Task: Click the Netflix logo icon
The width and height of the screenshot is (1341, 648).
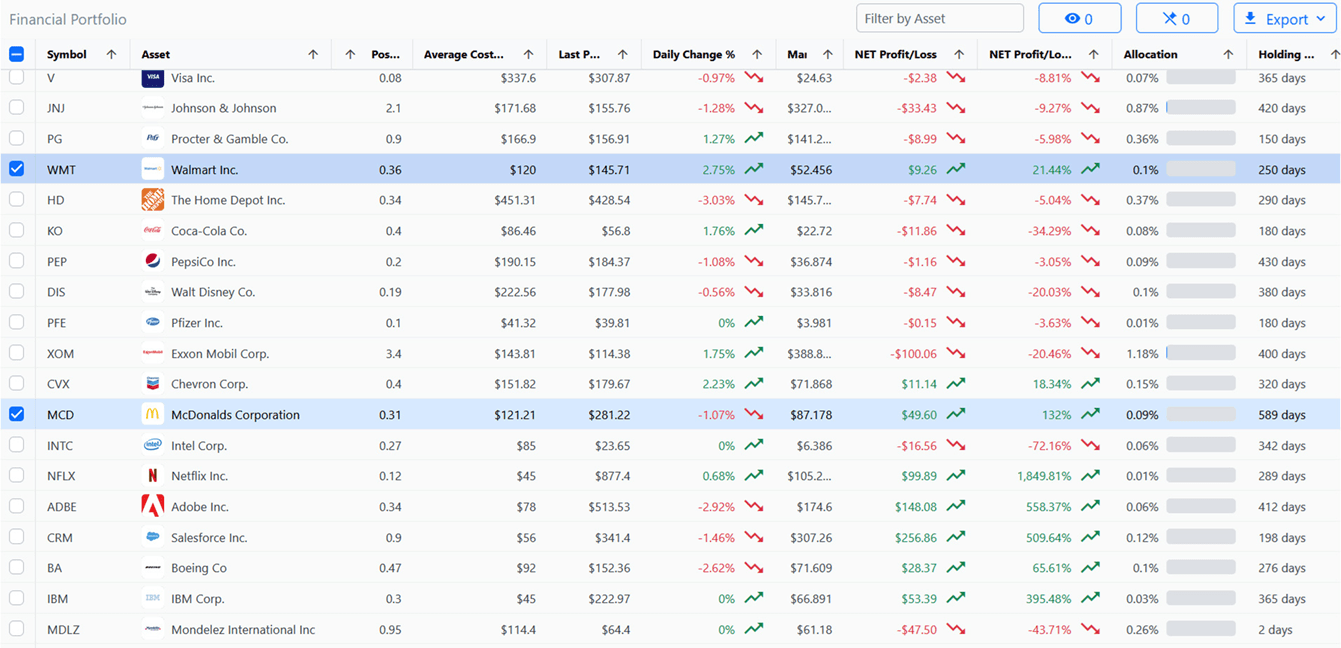Action: click(152, 476)
